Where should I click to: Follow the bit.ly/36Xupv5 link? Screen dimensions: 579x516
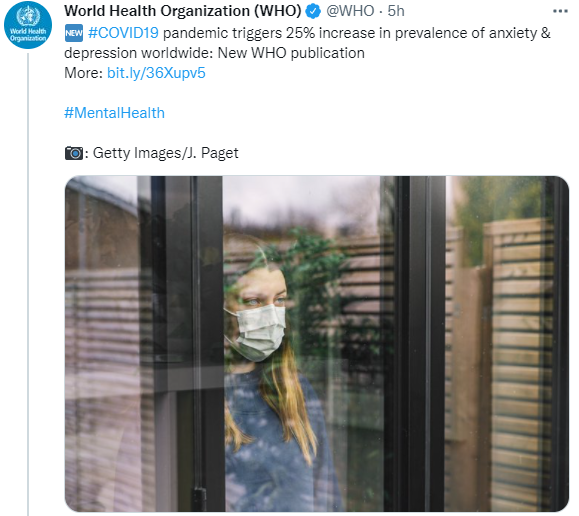point(156,73)
